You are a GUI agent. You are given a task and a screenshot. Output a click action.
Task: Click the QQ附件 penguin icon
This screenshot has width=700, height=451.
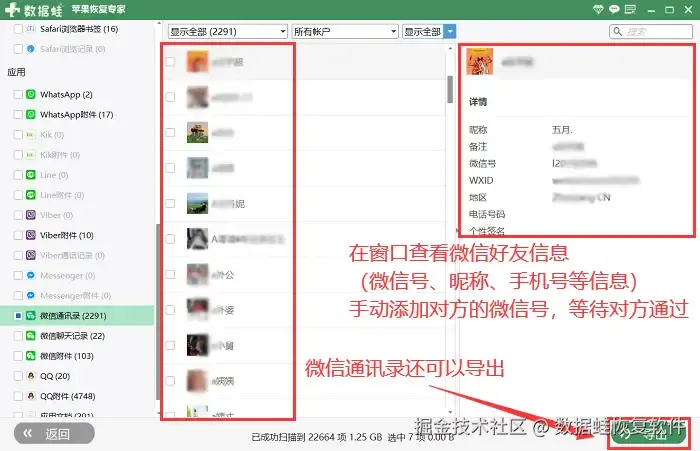(31, 396)
